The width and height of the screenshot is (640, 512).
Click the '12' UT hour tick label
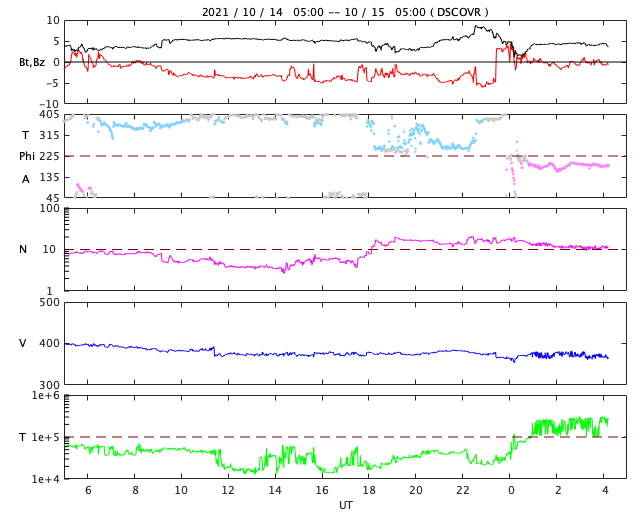tap(228, 490)
